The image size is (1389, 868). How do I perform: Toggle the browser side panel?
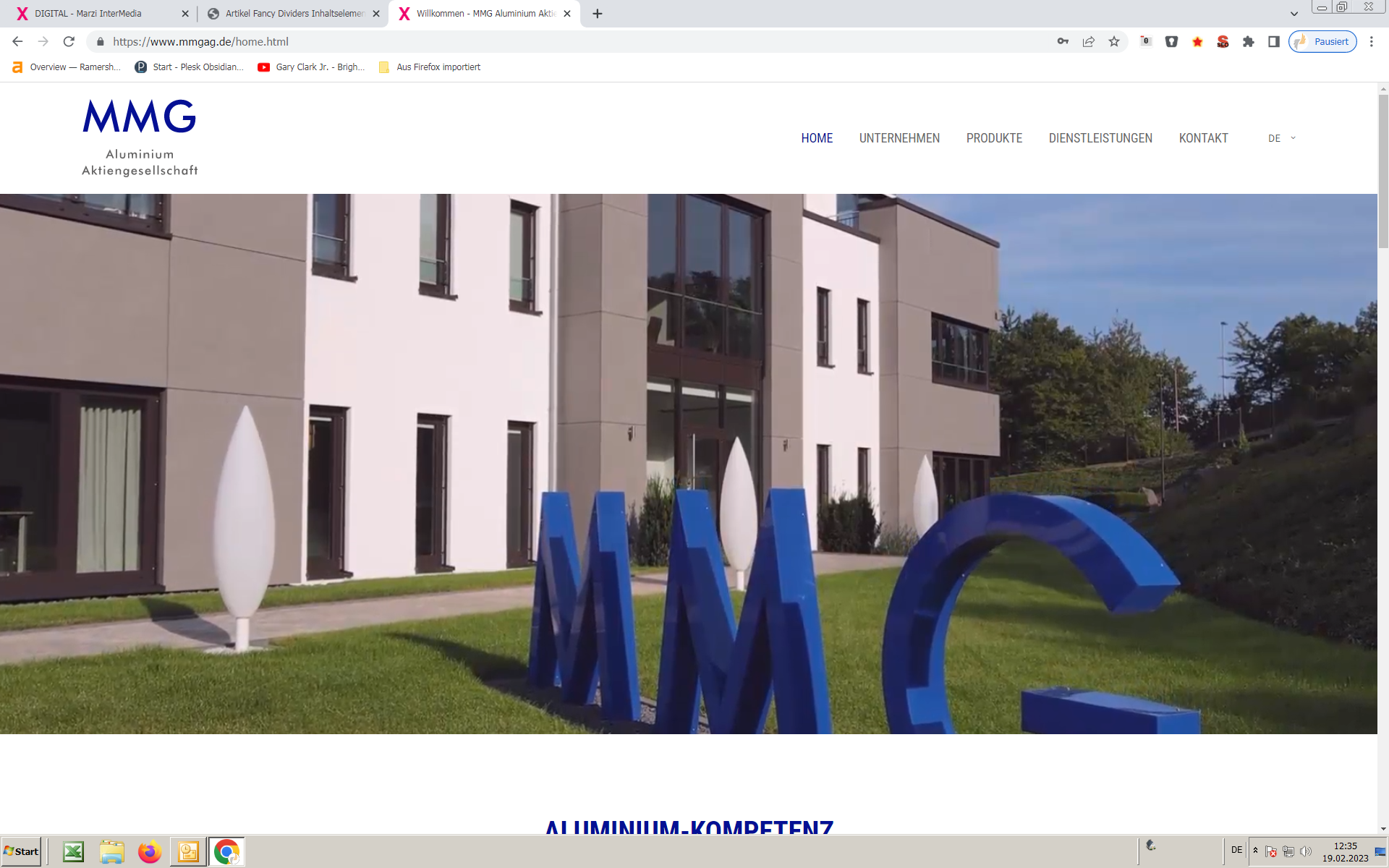1273,42
